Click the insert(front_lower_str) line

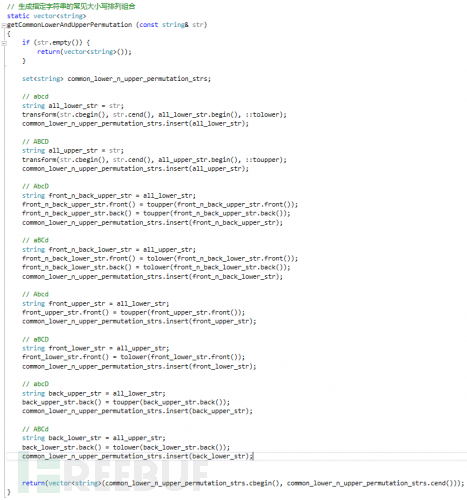tap(139, 367)
